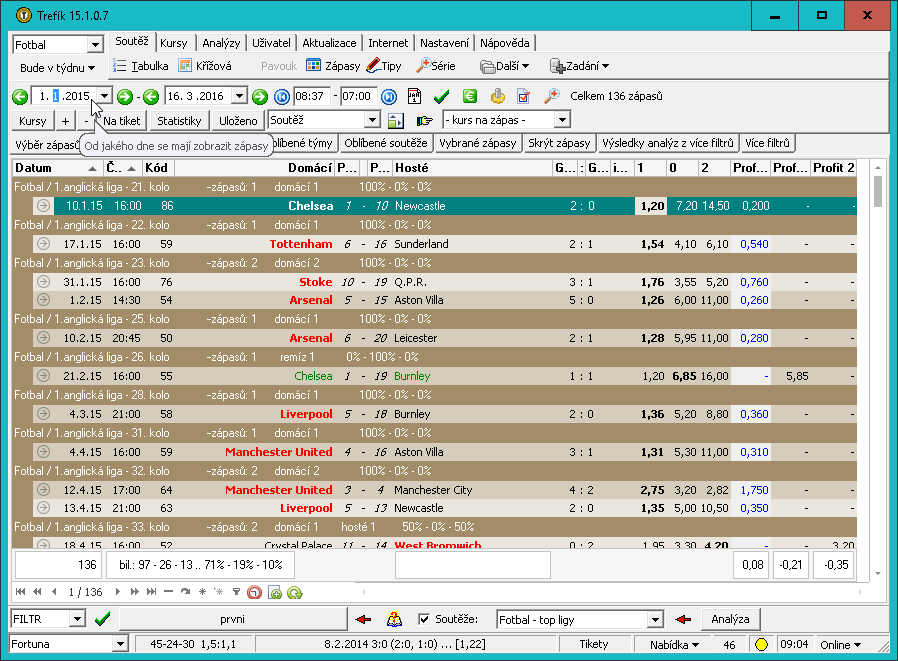Click the help book icon with question mark
This screenshot has width=898, height=661.
click(394, 619)
